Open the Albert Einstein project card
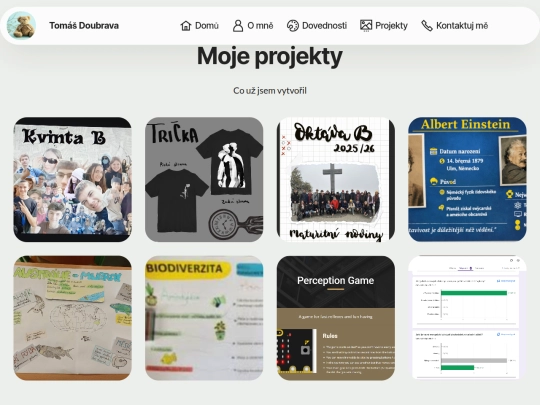This screenshot has width=540, height=405. point(467,179)
